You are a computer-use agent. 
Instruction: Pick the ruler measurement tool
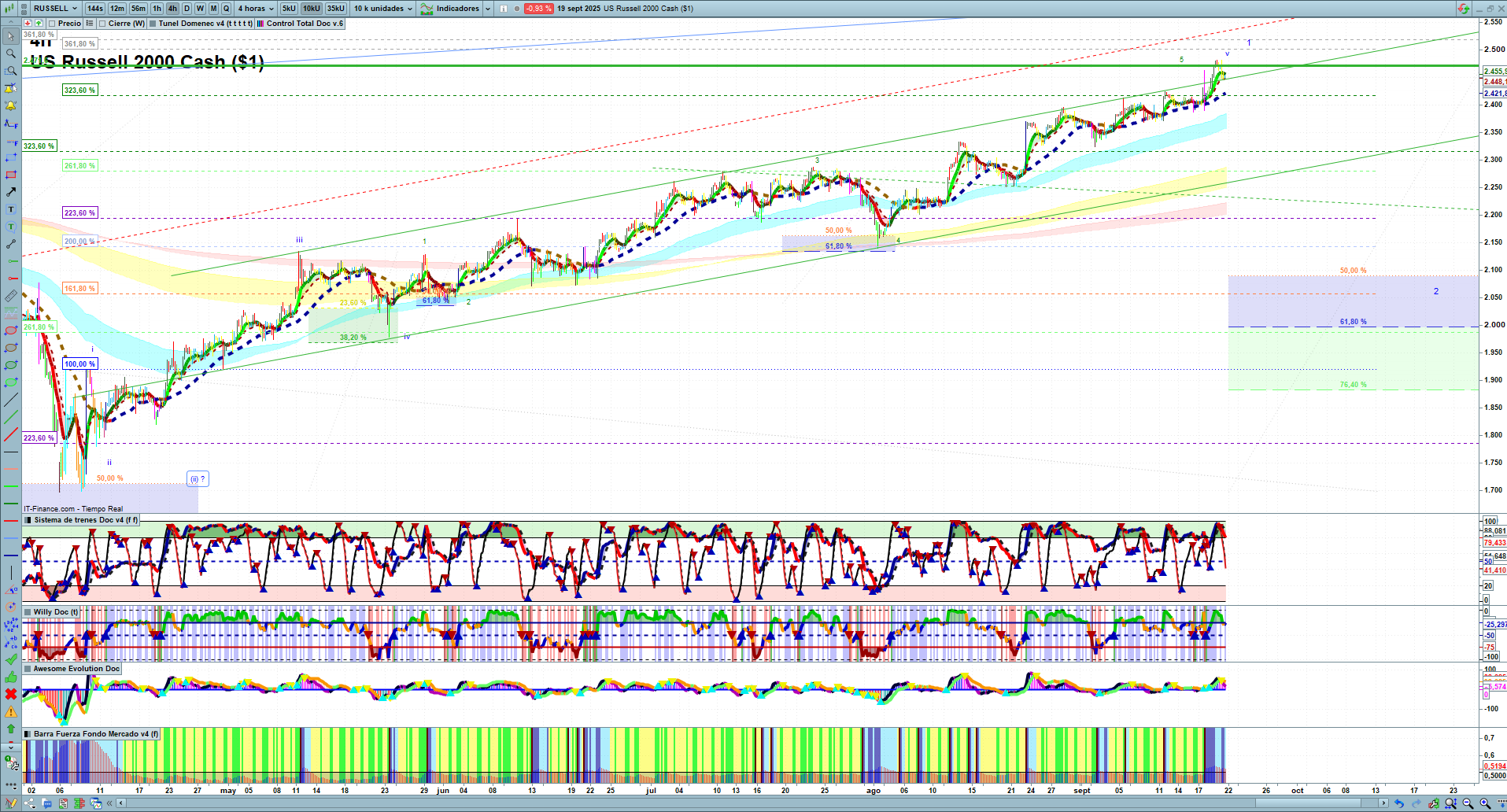coord(10,296)
